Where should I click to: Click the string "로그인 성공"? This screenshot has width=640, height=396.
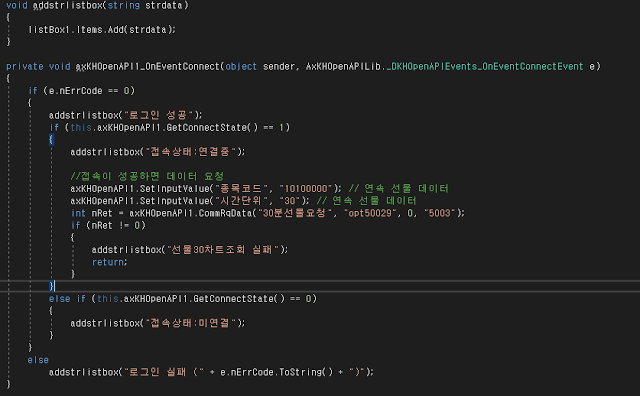click(x=158, y=115)
